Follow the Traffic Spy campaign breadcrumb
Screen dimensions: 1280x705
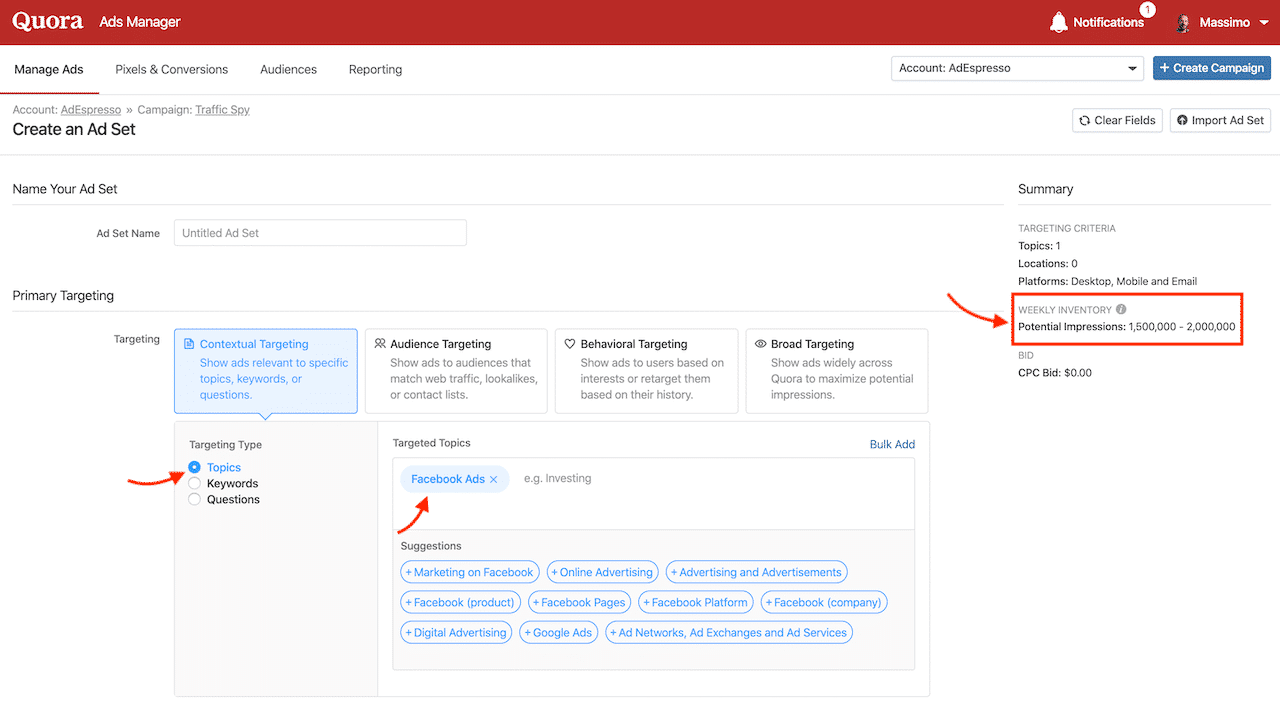click(222, 110)
